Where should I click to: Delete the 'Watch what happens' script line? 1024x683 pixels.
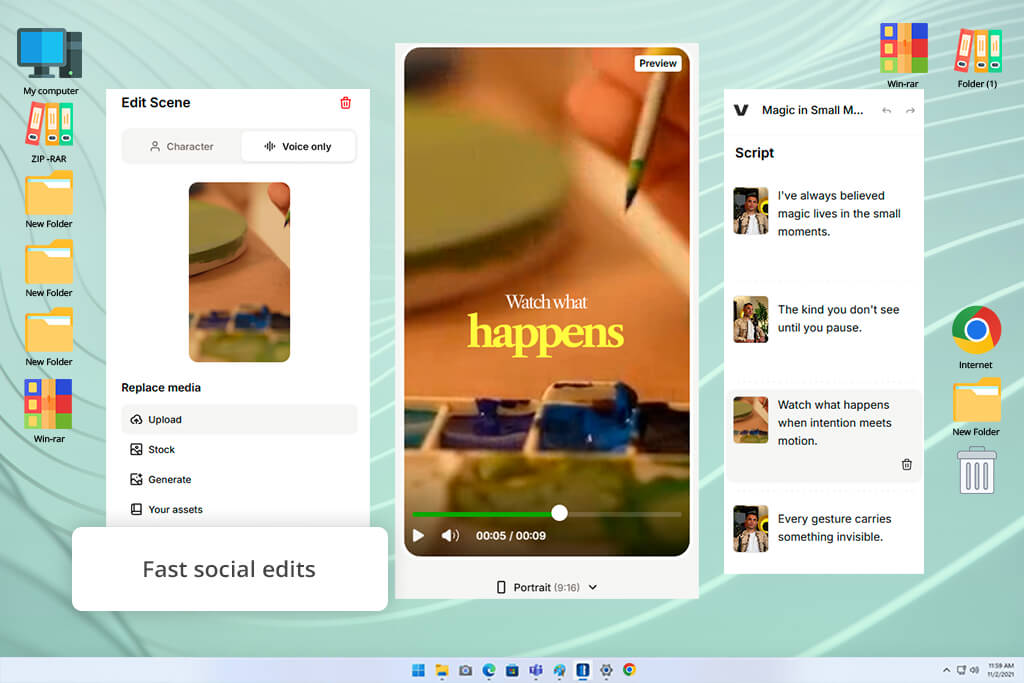tap(906, 464)
